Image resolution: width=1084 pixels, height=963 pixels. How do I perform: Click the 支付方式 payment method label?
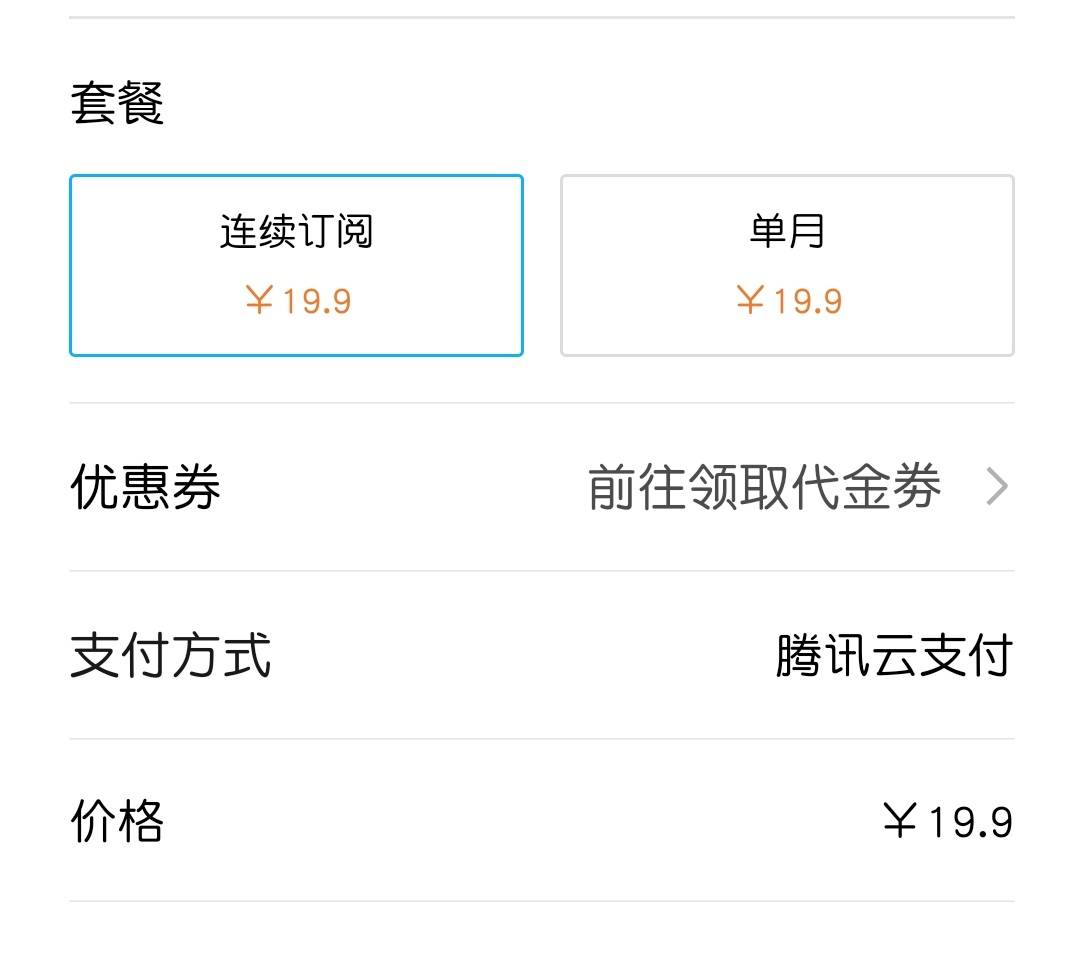172,655
